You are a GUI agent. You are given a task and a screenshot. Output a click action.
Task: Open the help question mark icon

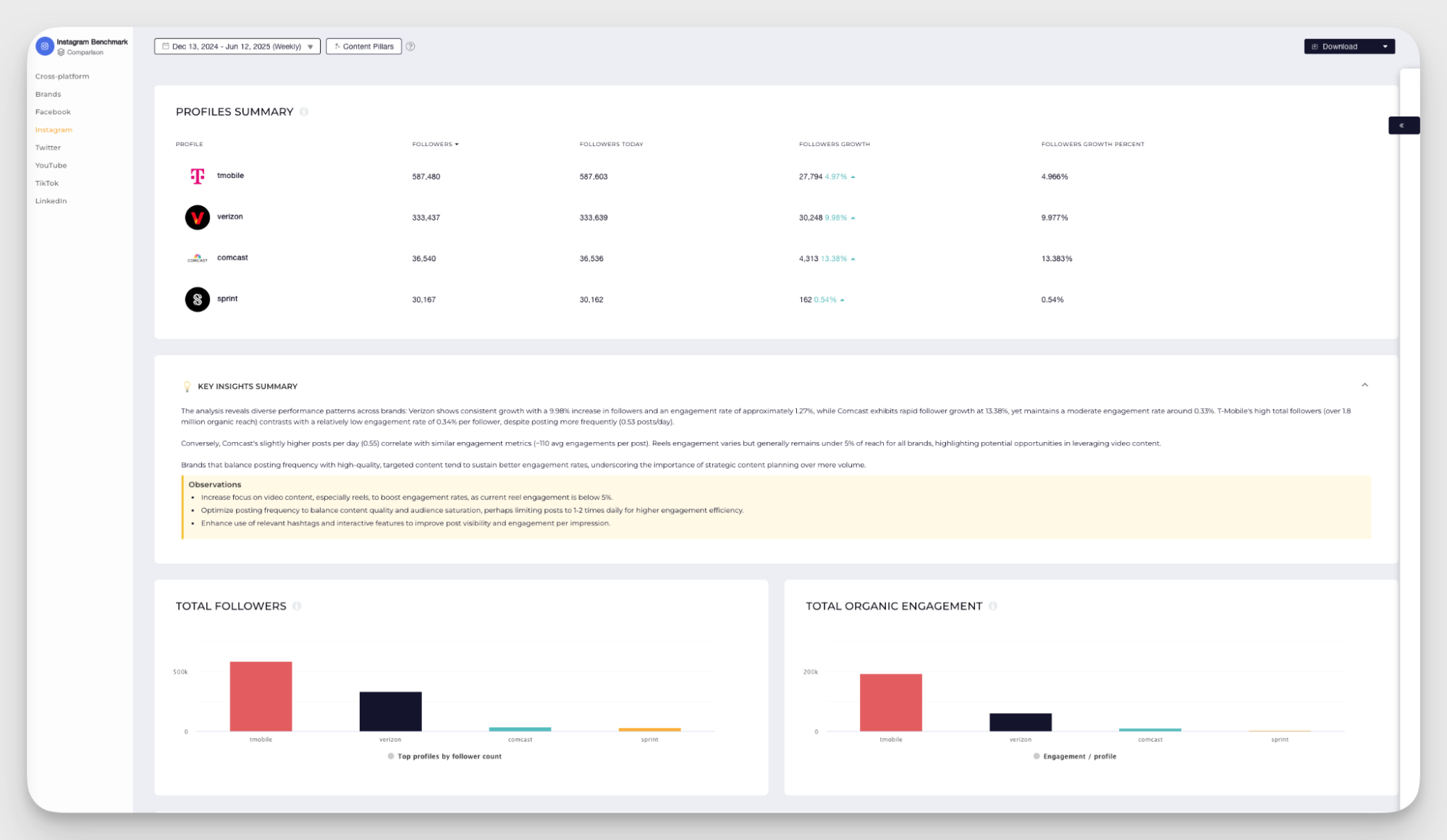pos(410,46)
